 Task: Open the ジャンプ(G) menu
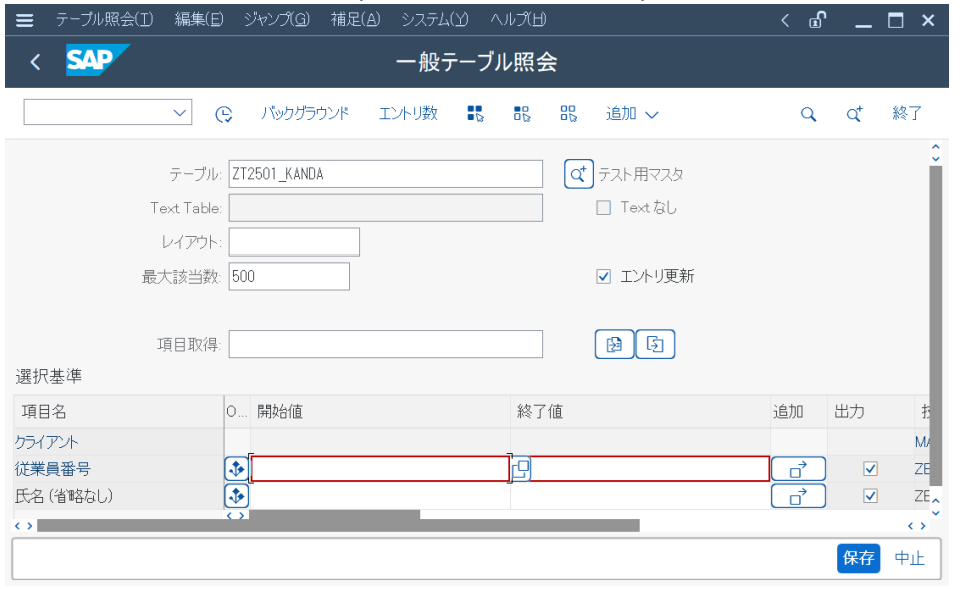click(277, 20)
